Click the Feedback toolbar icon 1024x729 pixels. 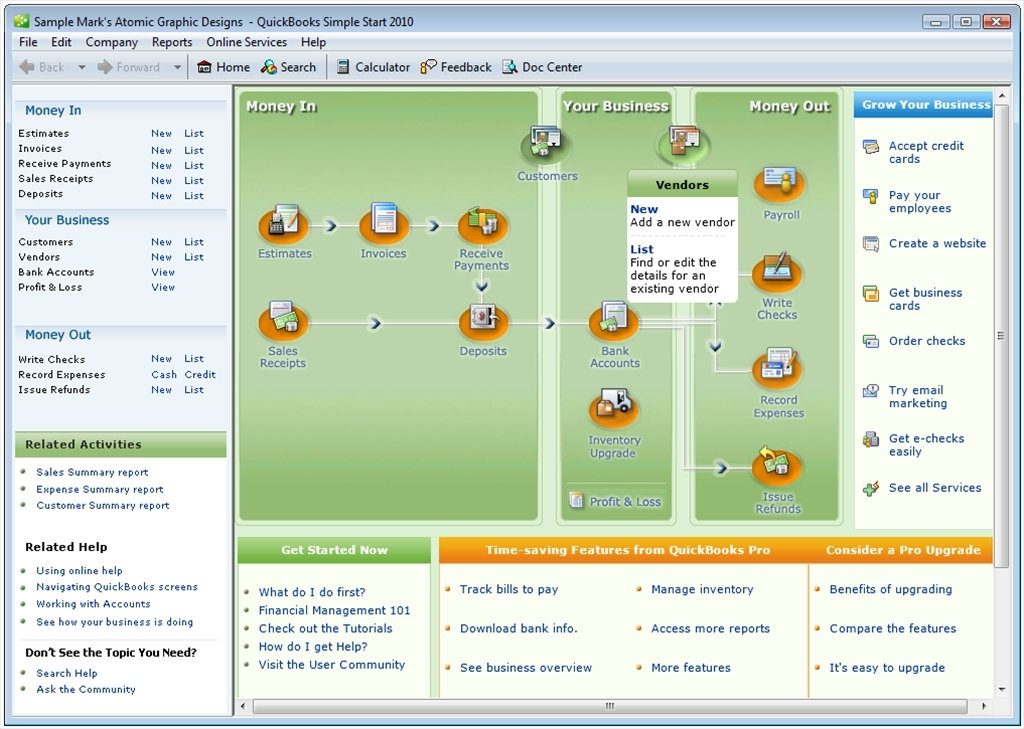pyautogui.click(x=428, y=67)
